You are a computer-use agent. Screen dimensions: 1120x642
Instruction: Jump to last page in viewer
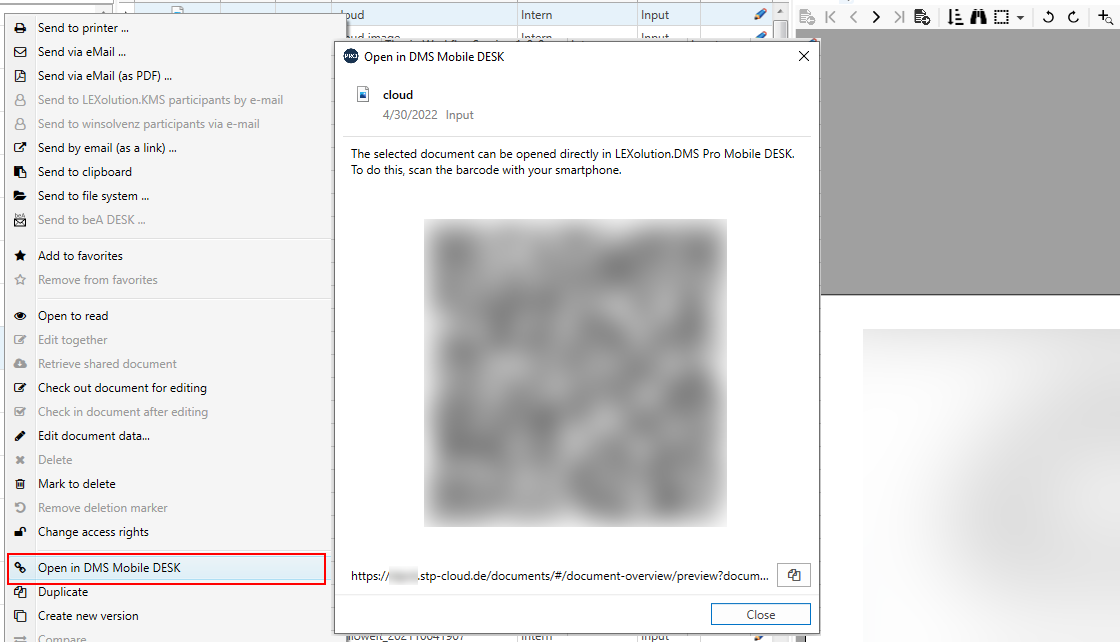click(x=899, y=16)
